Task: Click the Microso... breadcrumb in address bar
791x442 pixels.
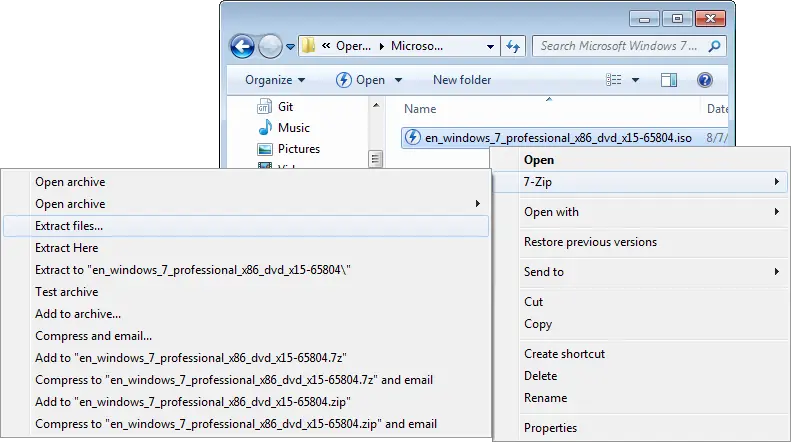Action: 417,46
